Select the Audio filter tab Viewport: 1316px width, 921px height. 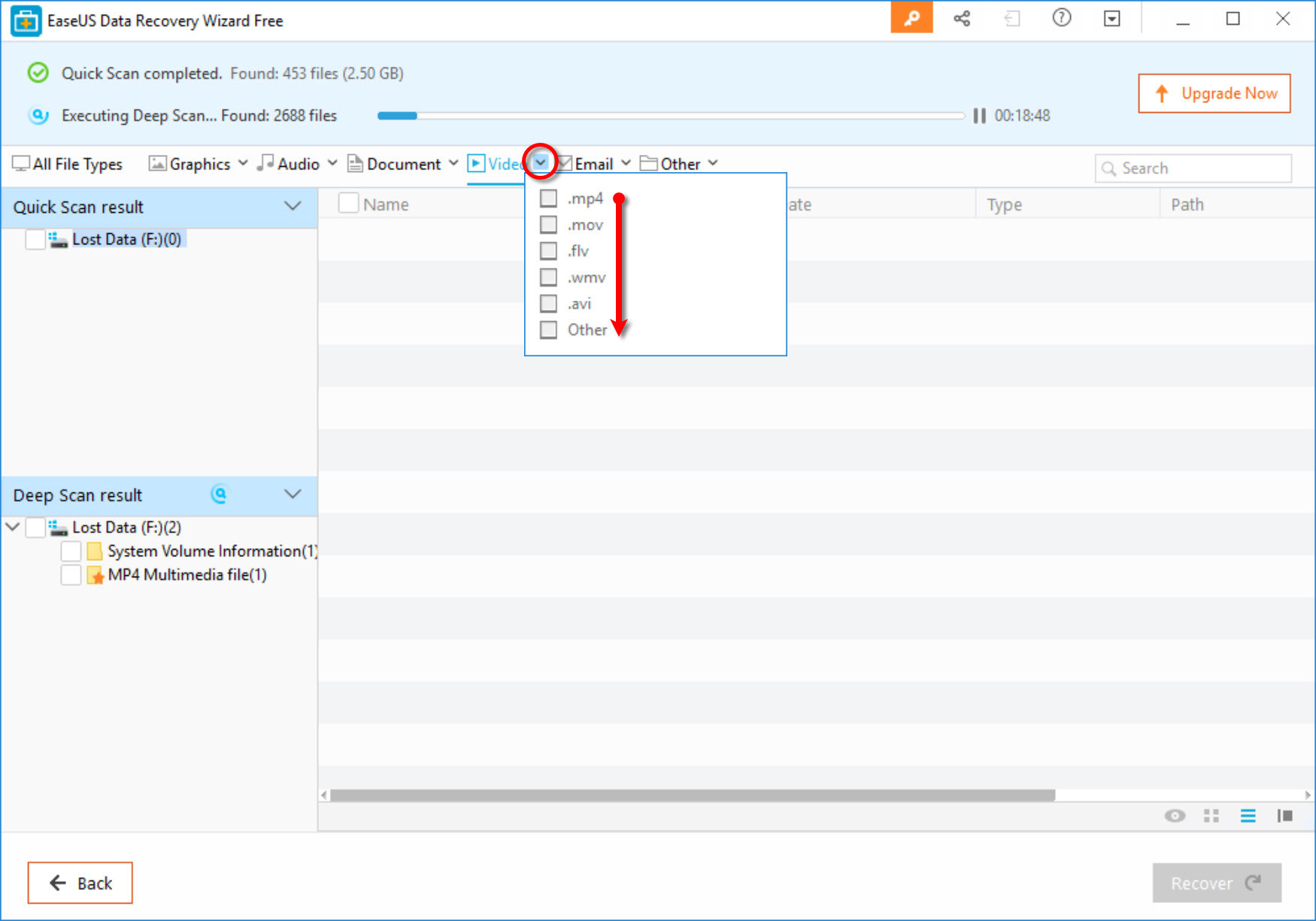click(x=289, y=164)
